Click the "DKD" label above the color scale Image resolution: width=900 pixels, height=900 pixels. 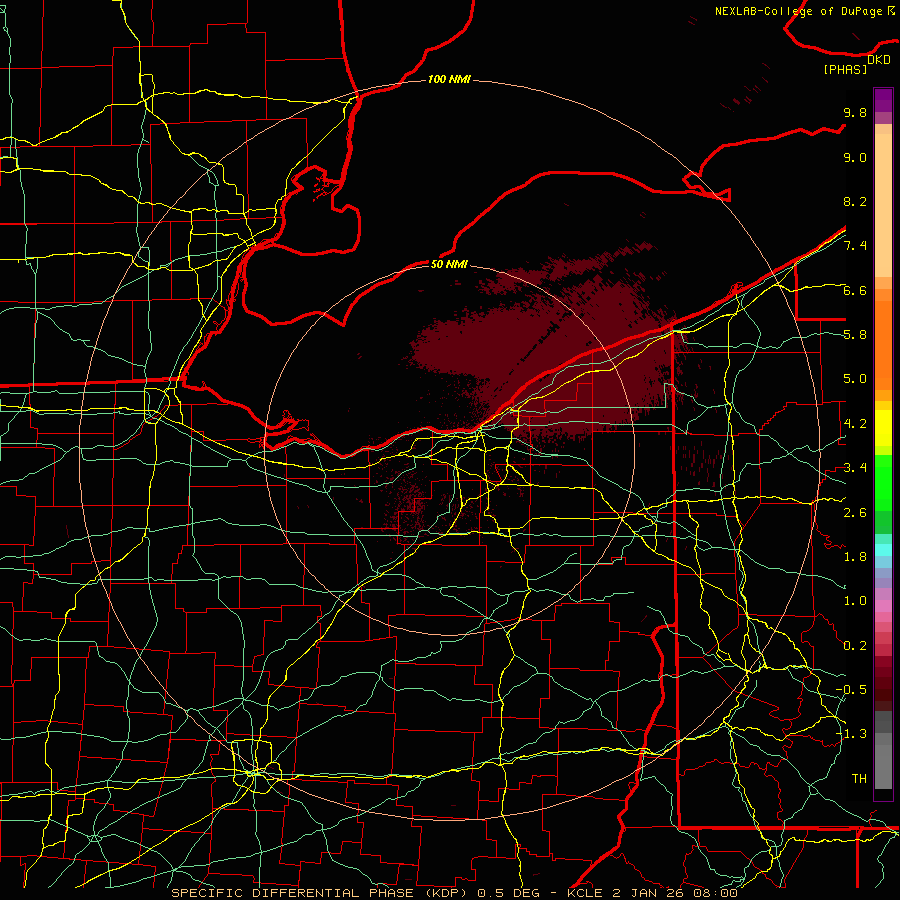click(x=878, y=59)
